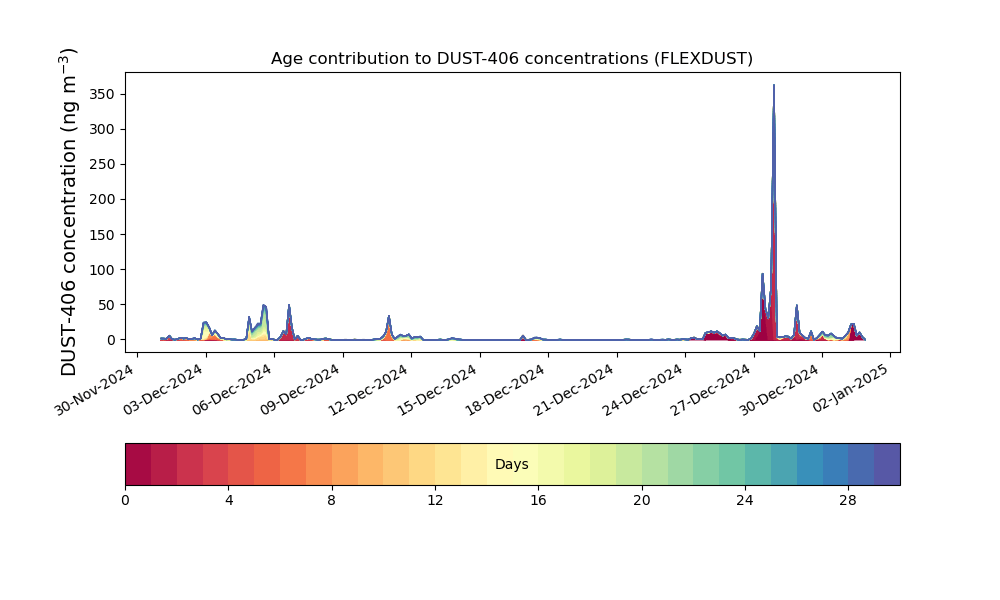Screen dimensions: 1000x600
Task: Select the darkest red colorbar segment above 0
Action: click(138, 464)
